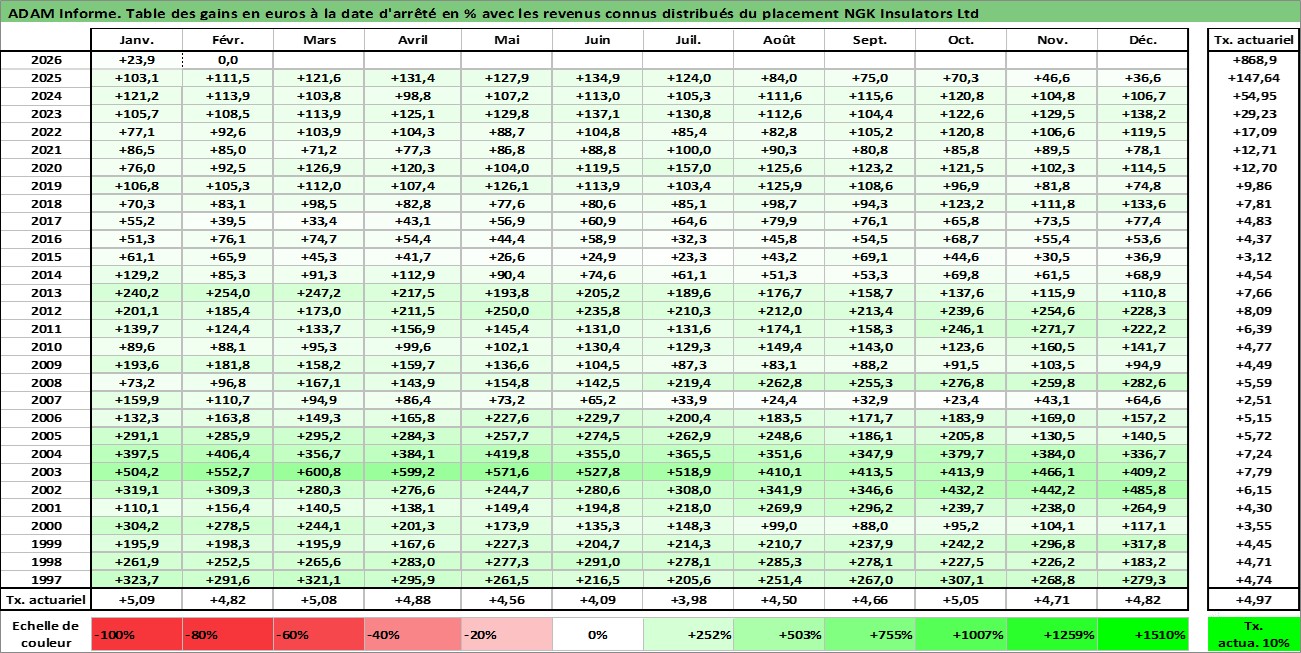Click the +419,8 cell in May 2004

(506, 454)
